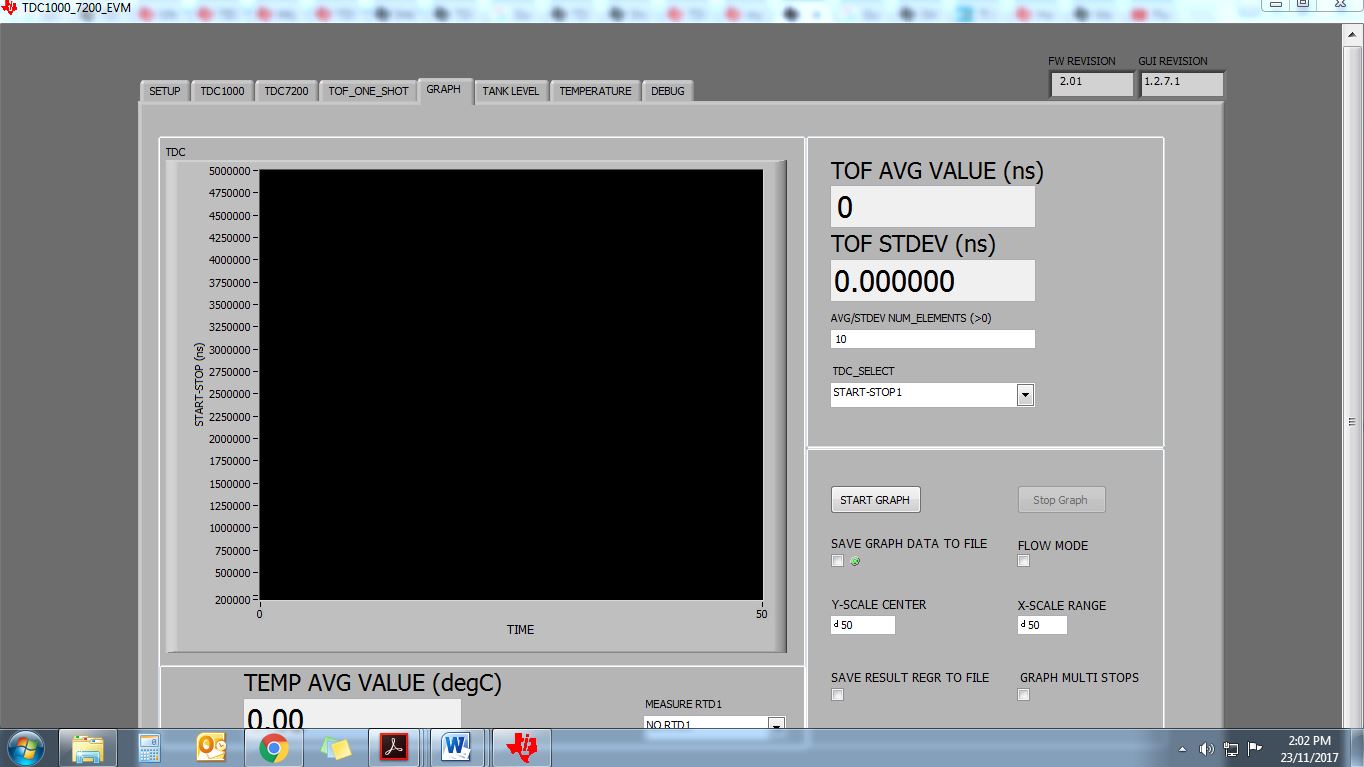Open Outlook from the taskbar
This screenshot has height=767, width=1364.
click(211, 748)
